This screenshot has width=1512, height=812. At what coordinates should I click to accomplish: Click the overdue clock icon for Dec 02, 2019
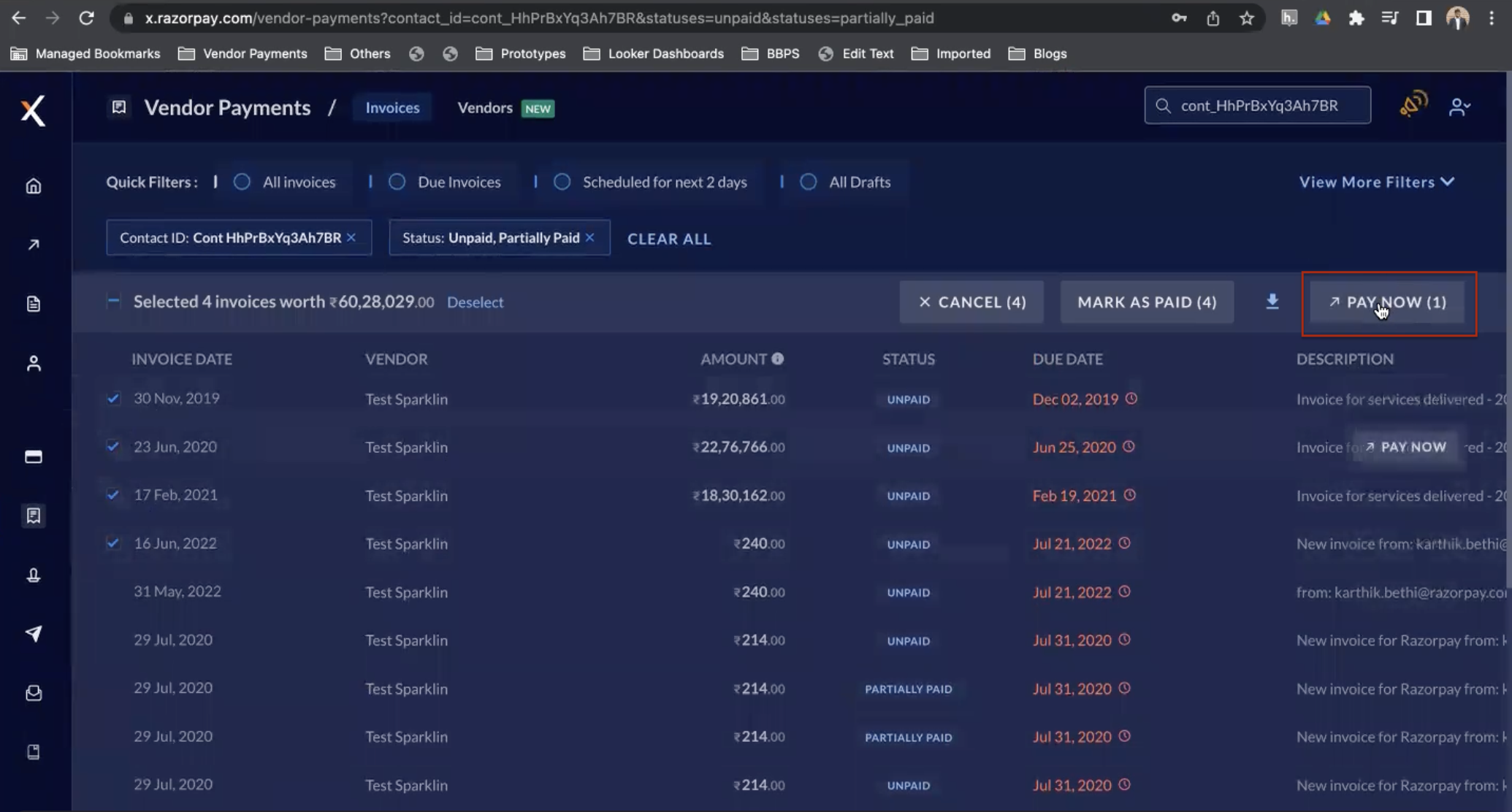pos(1131,399)
